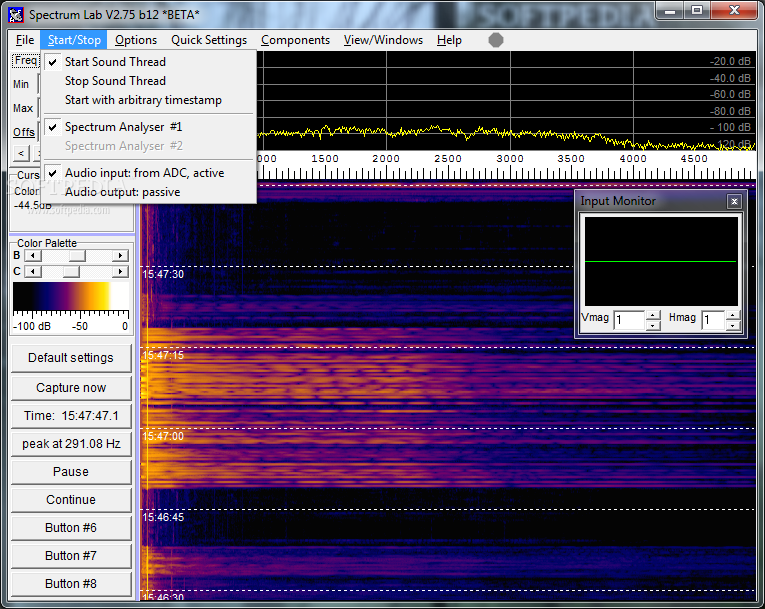Click the Continue button
Viewport: 765px width, 609px height.
tap(71, 500)
